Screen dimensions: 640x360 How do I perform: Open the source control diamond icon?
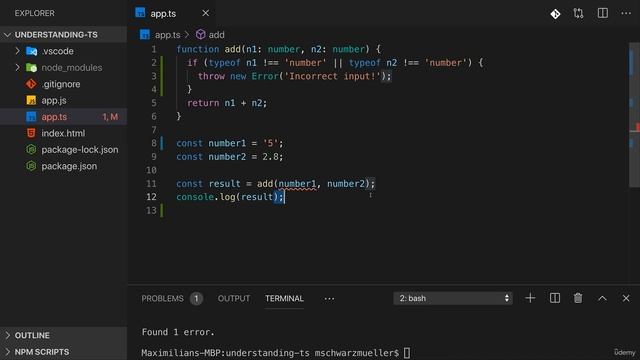coord(555,14)
